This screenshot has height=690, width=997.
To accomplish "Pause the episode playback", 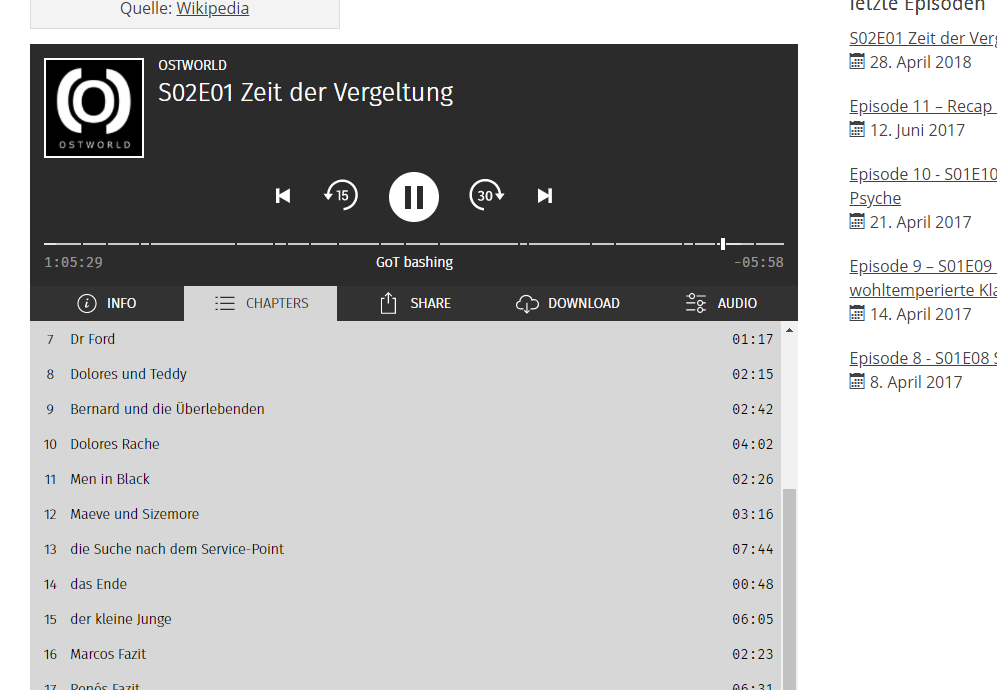I will [x=414, y=197].
